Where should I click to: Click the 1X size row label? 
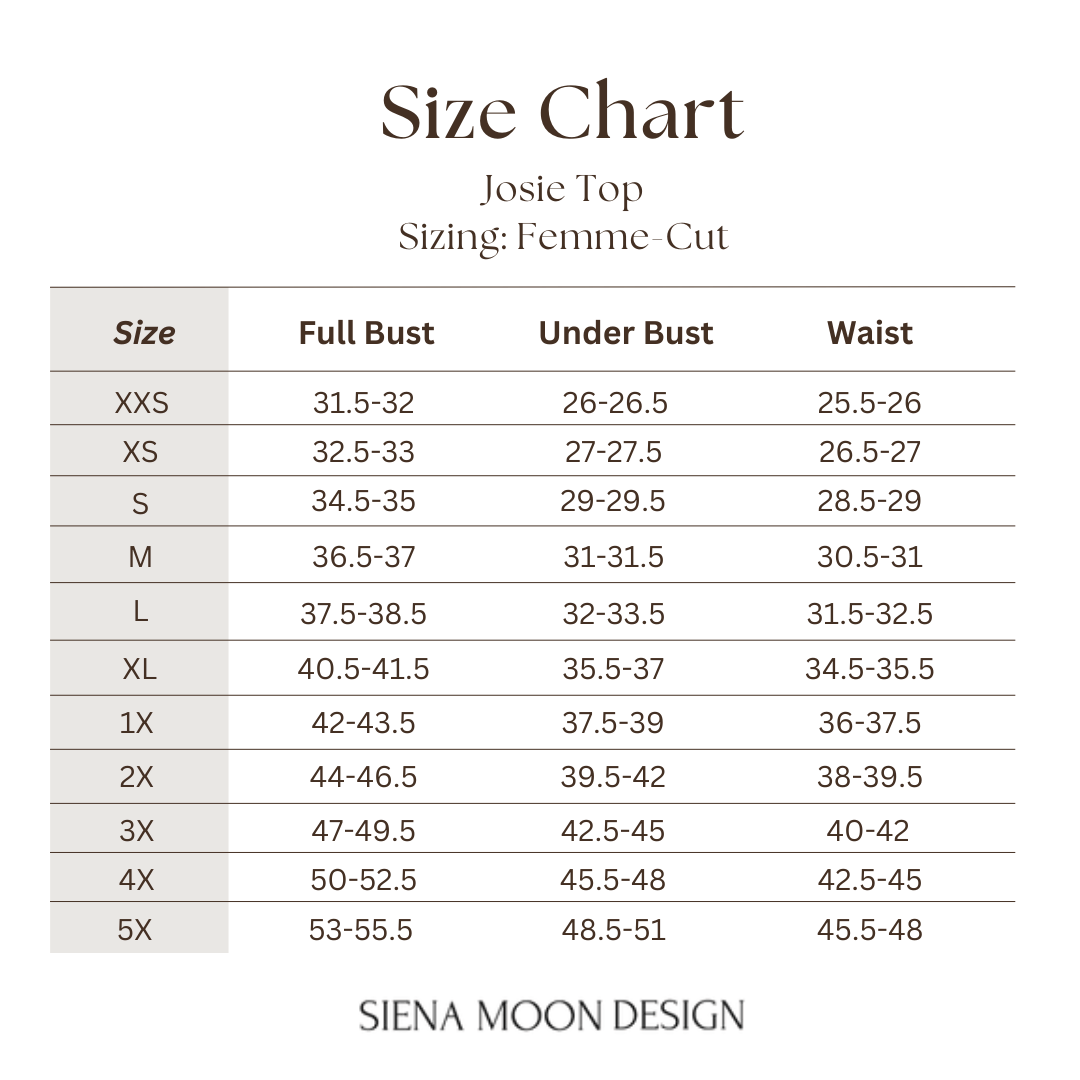coord(137,723)
